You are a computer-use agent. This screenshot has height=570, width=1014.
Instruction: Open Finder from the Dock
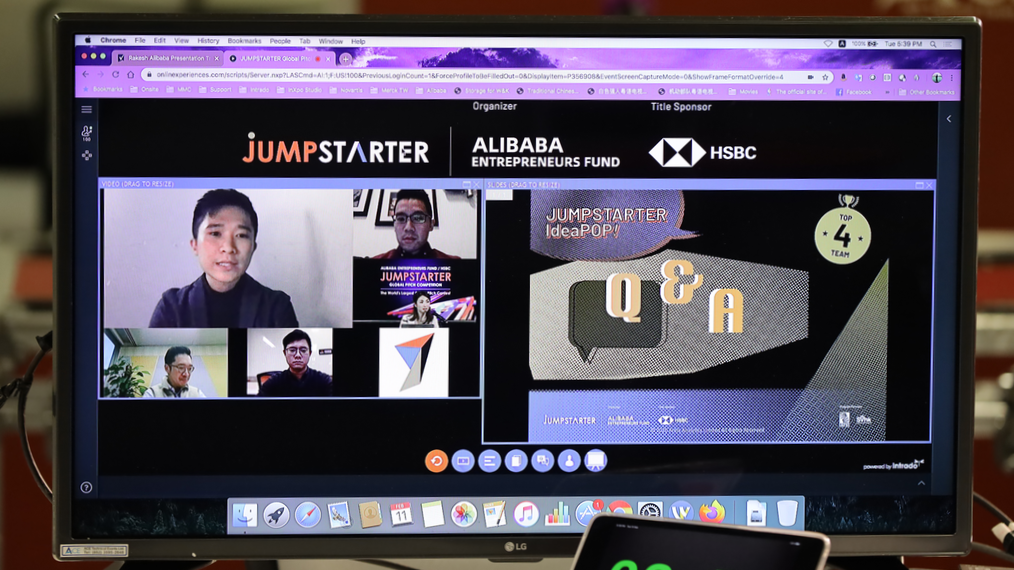[245, 515]
